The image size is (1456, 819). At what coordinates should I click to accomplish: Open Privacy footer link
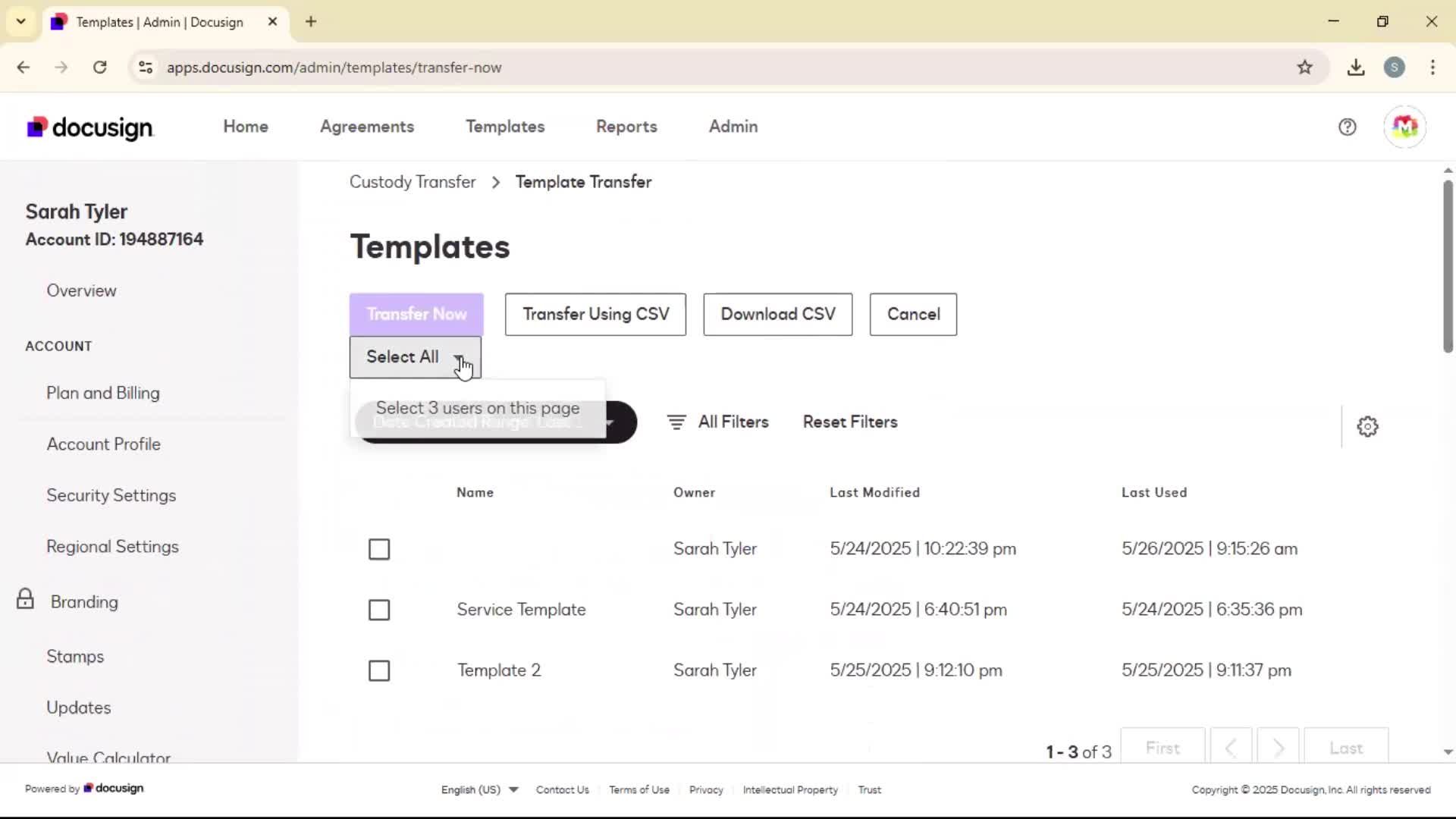pos(706,789)
